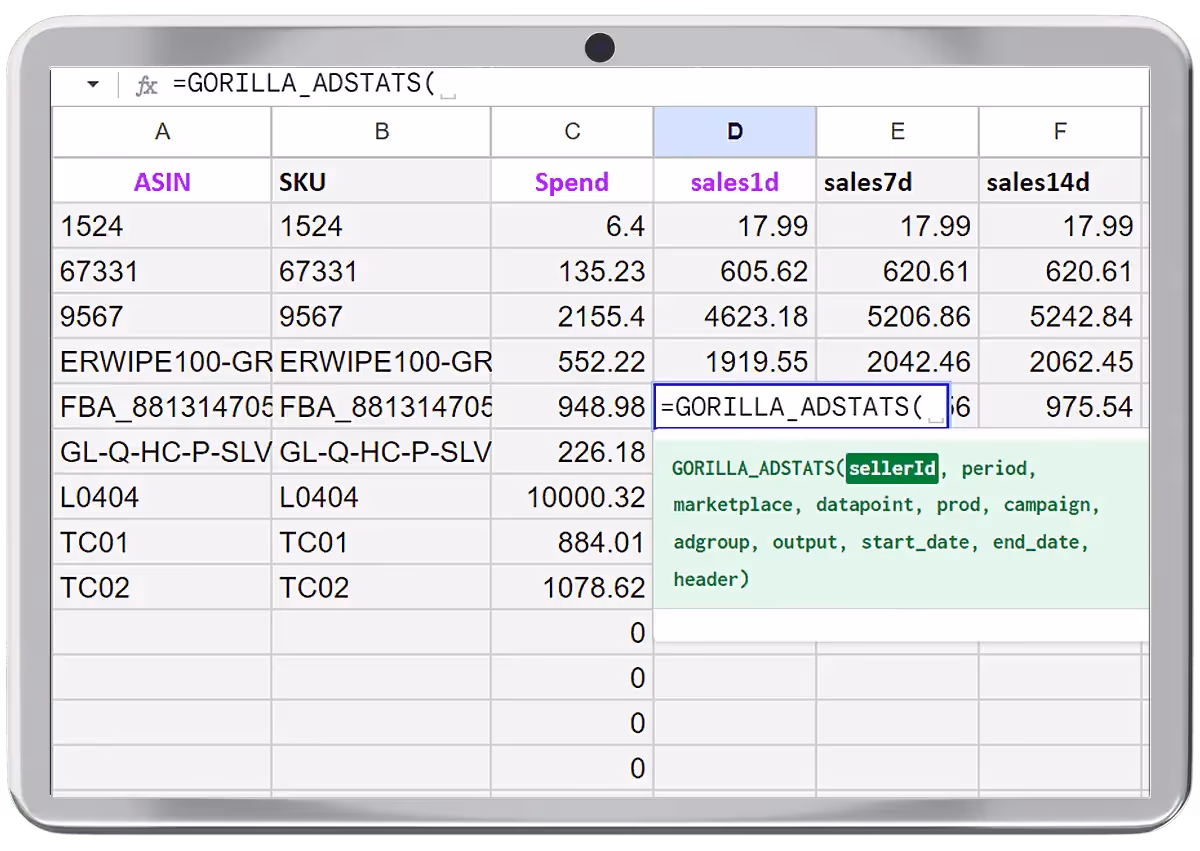Viewport: 1200px width, 851px height.
Task: Select column D header
Action: [x=735, y=131]
